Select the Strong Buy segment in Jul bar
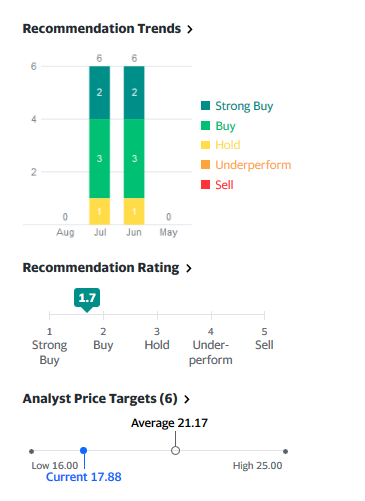The image size is (365, 501). coord(99,93)
